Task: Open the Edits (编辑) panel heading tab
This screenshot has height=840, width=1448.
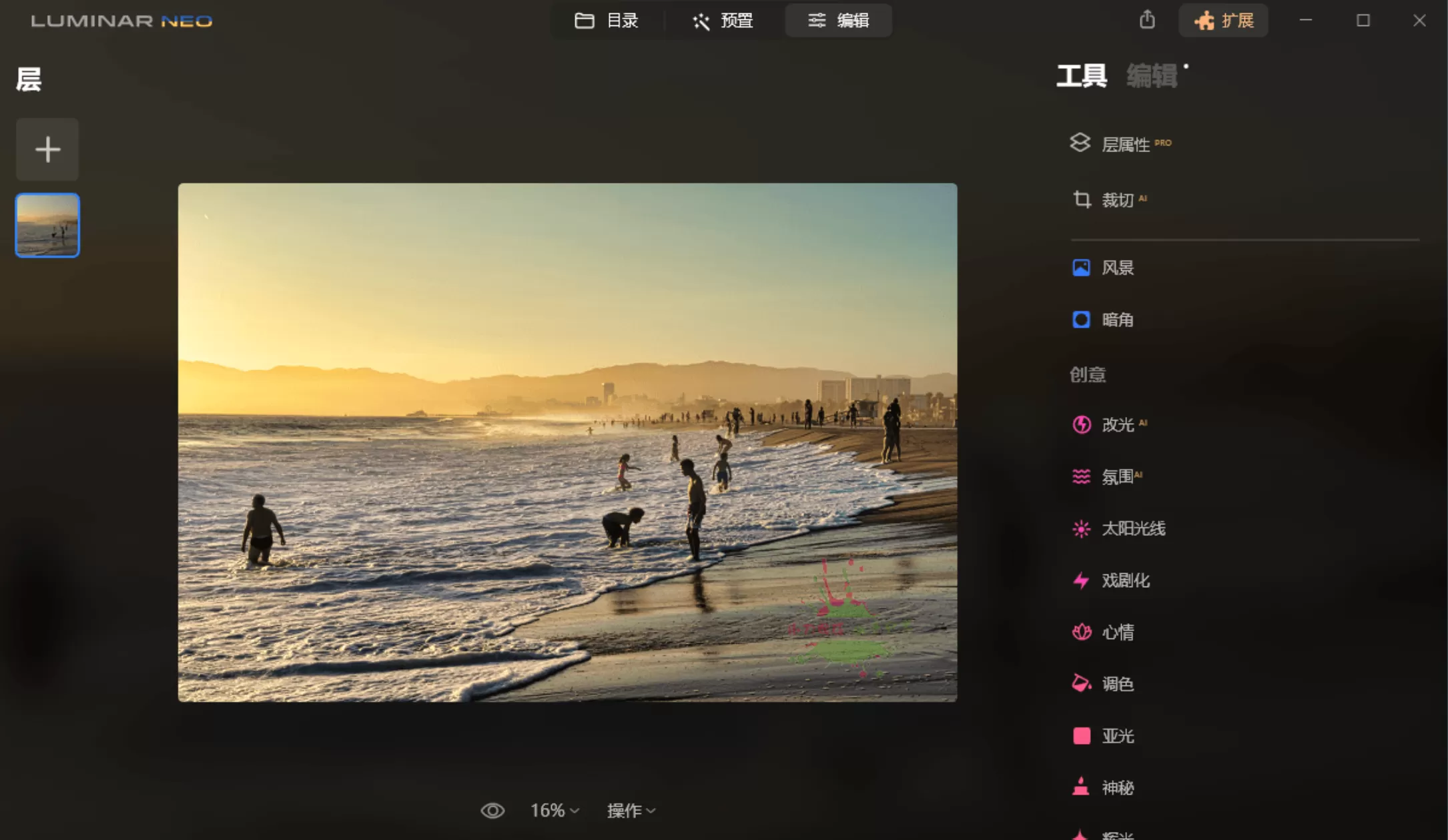Action: [1152, 76]
